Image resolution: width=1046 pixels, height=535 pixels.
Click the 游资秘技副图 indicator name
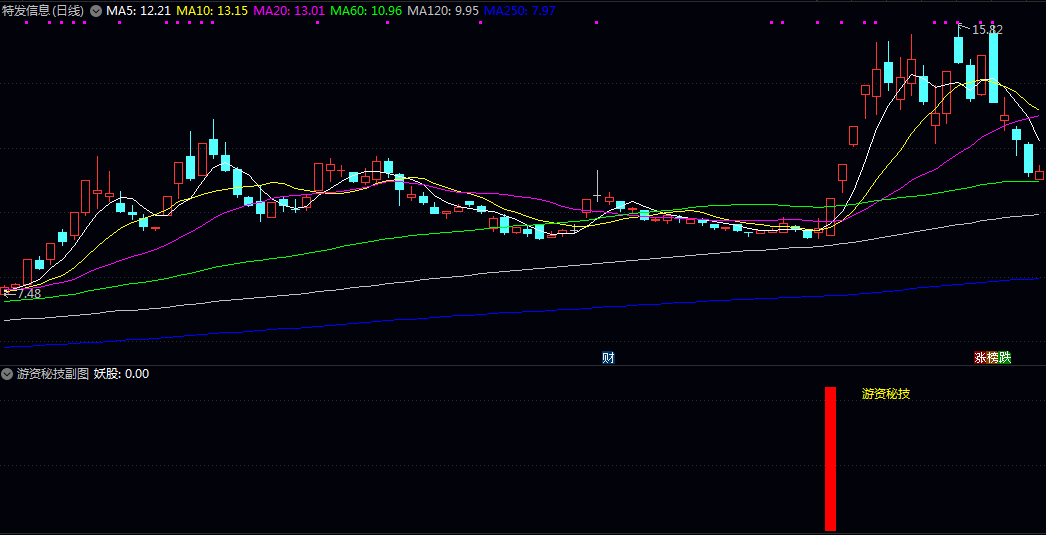coord(53,374)
